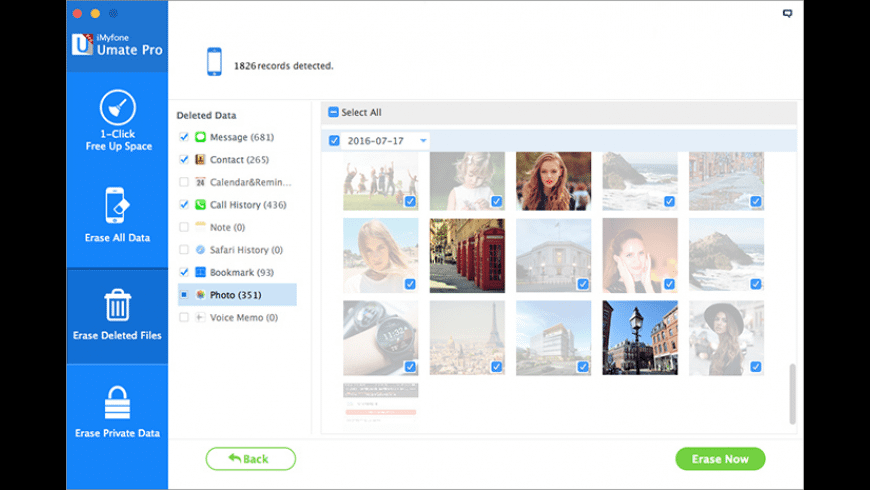The height and width of the screenshot is (490, 870).
Task: Click the broom icon for 1-Click Free Up Space
Action: [117, 108]
